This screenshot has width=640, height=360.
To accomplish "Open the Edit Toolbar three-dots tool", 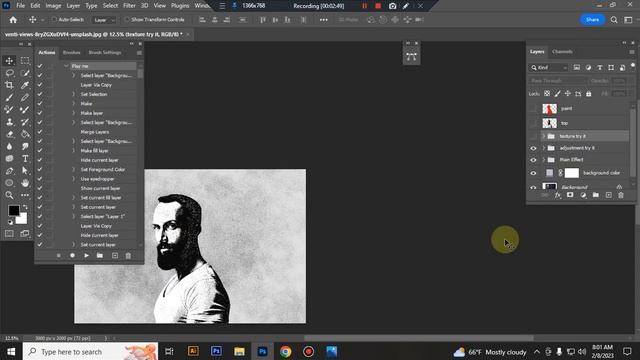I will (x=25, y=195).
